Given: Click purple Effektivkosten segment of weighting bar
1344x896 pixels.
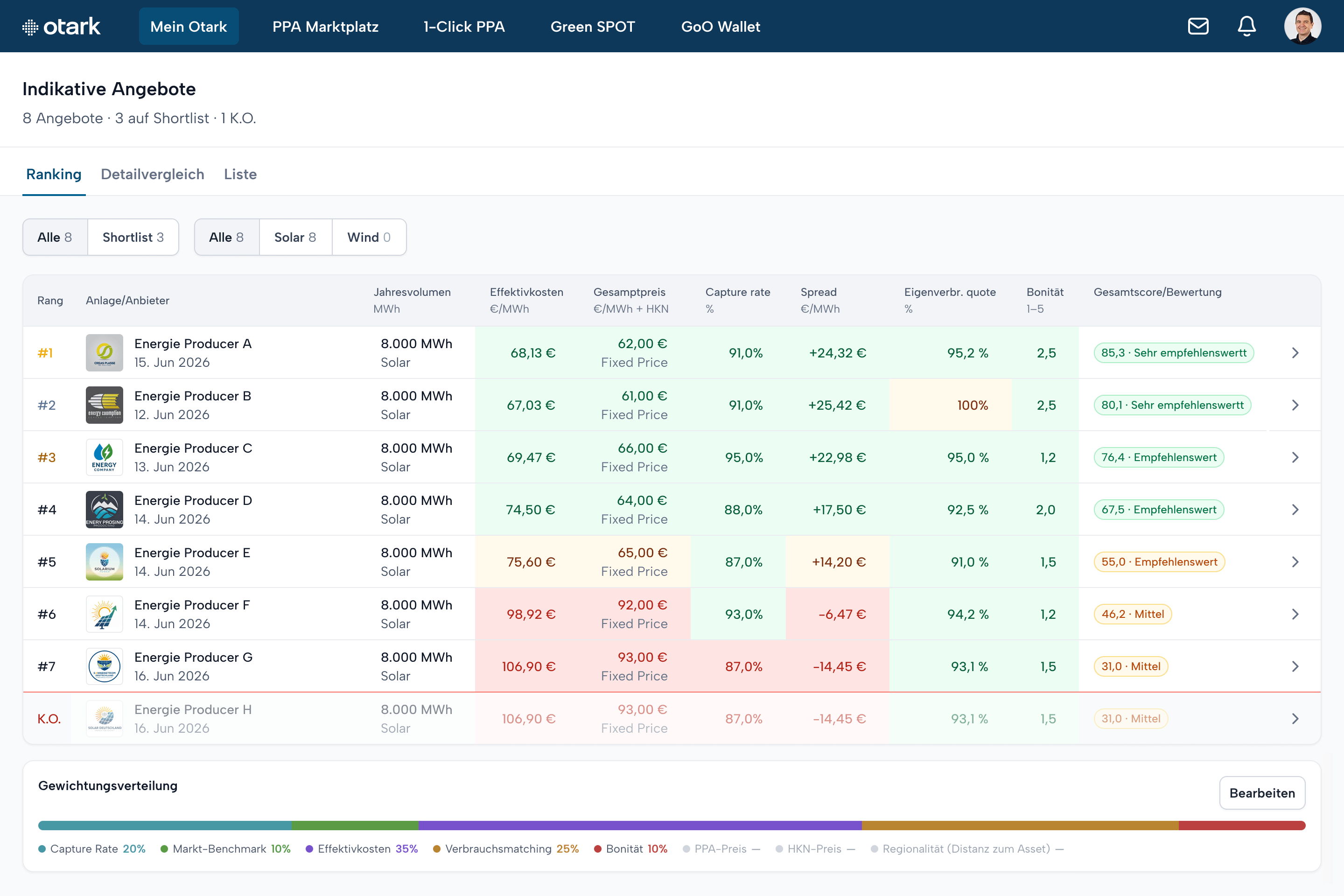Looking at the screenshot, I should tap(640, 825).
